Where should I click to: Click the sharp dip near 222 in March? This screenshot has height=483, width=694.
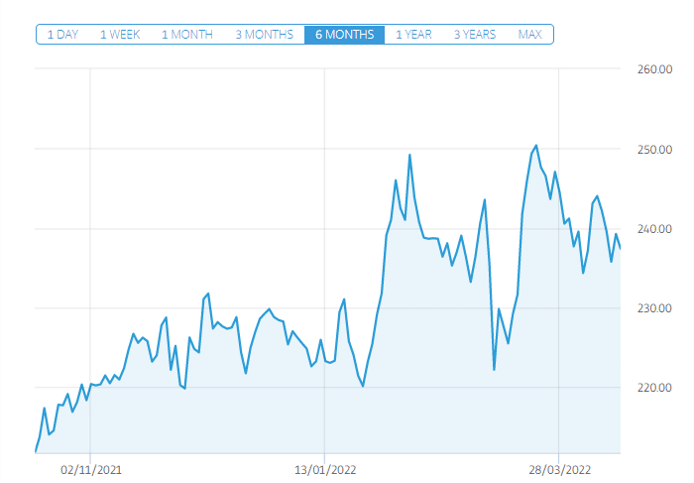(494, 369)
